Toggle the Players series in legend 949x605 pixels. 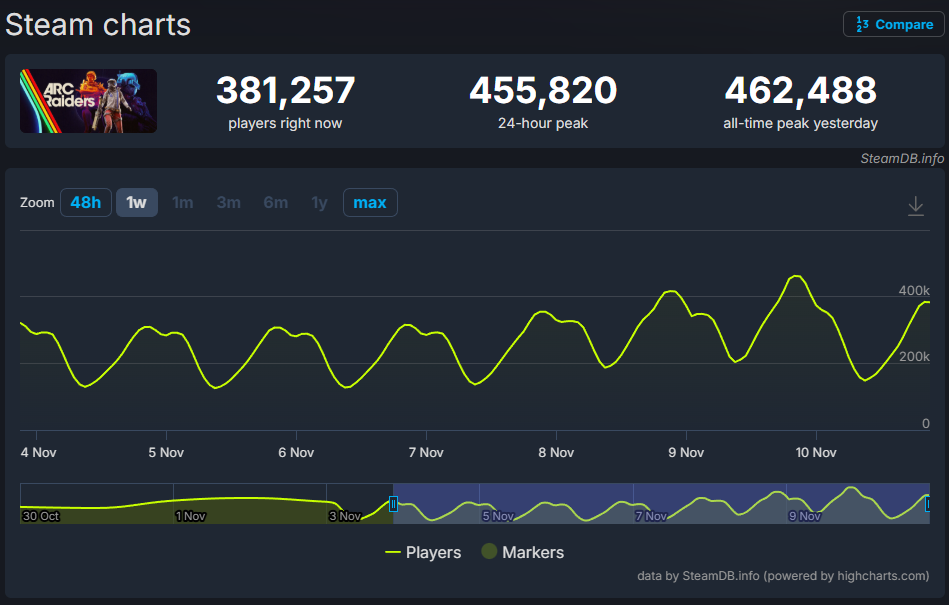pyautogui.click(x=423, y=552)
